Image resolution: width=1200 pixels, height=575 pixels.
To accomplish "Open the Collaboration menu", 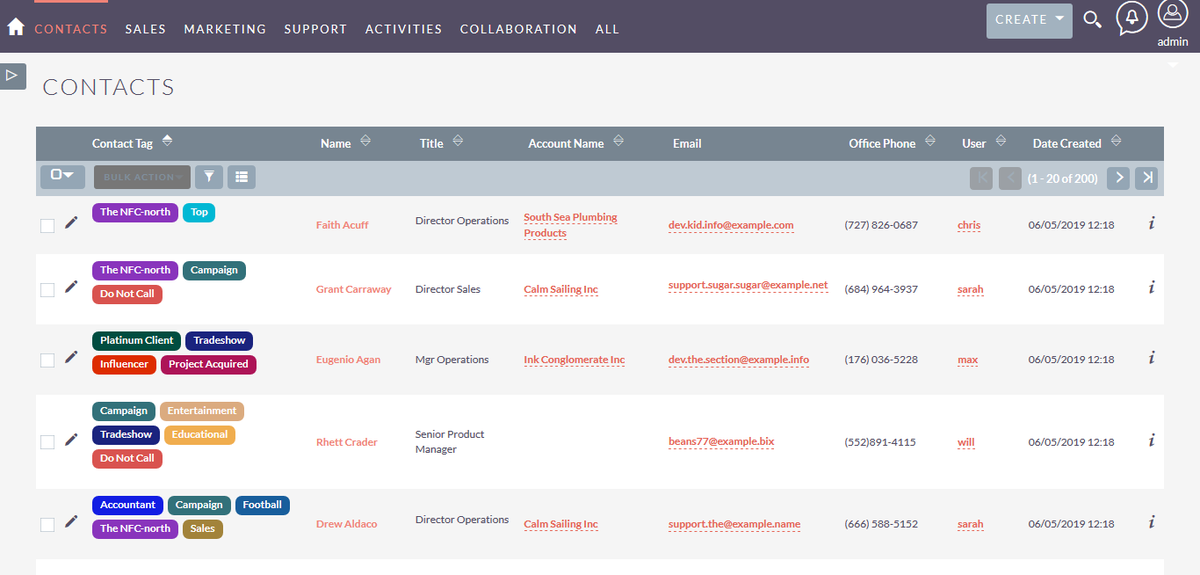I will [519, 29].
